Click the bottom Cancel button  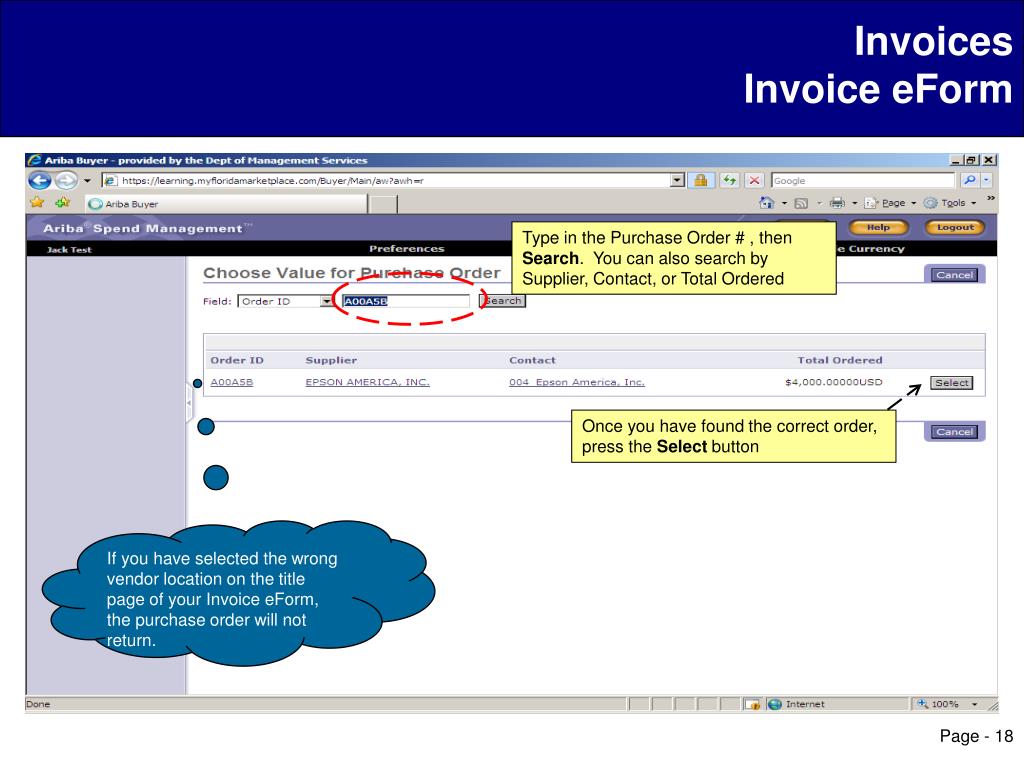pos(954,432)
